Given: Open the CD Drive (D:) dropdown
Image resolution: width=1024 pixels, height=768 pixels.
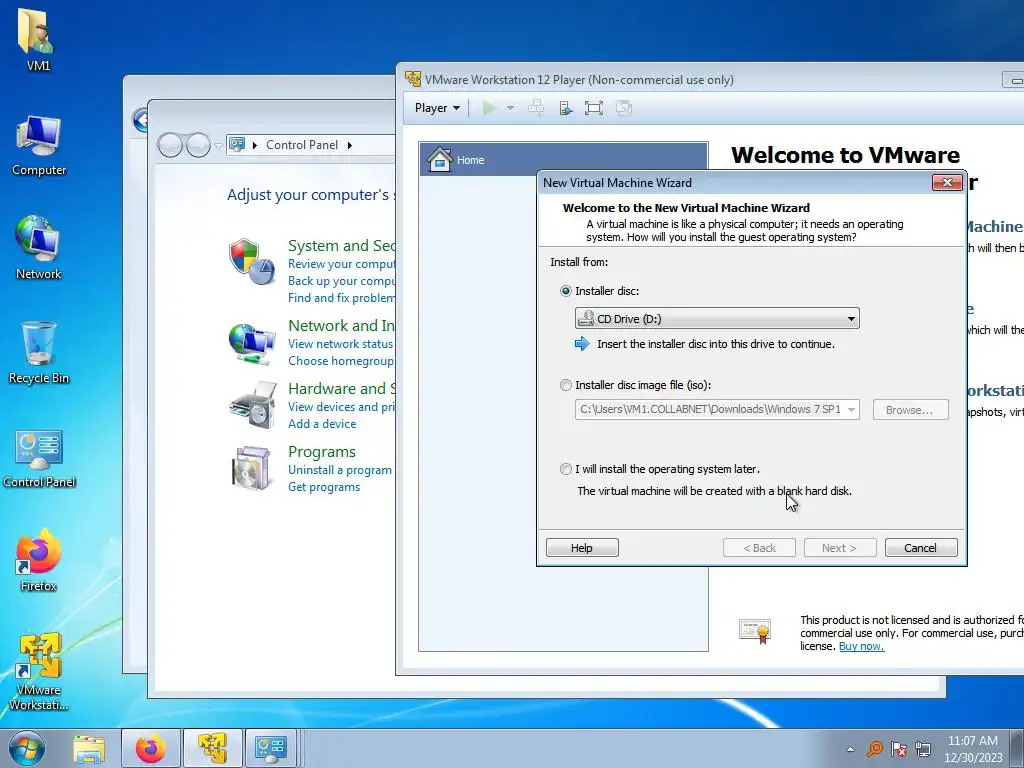Looking at the screenshot, I should point(717,319).
